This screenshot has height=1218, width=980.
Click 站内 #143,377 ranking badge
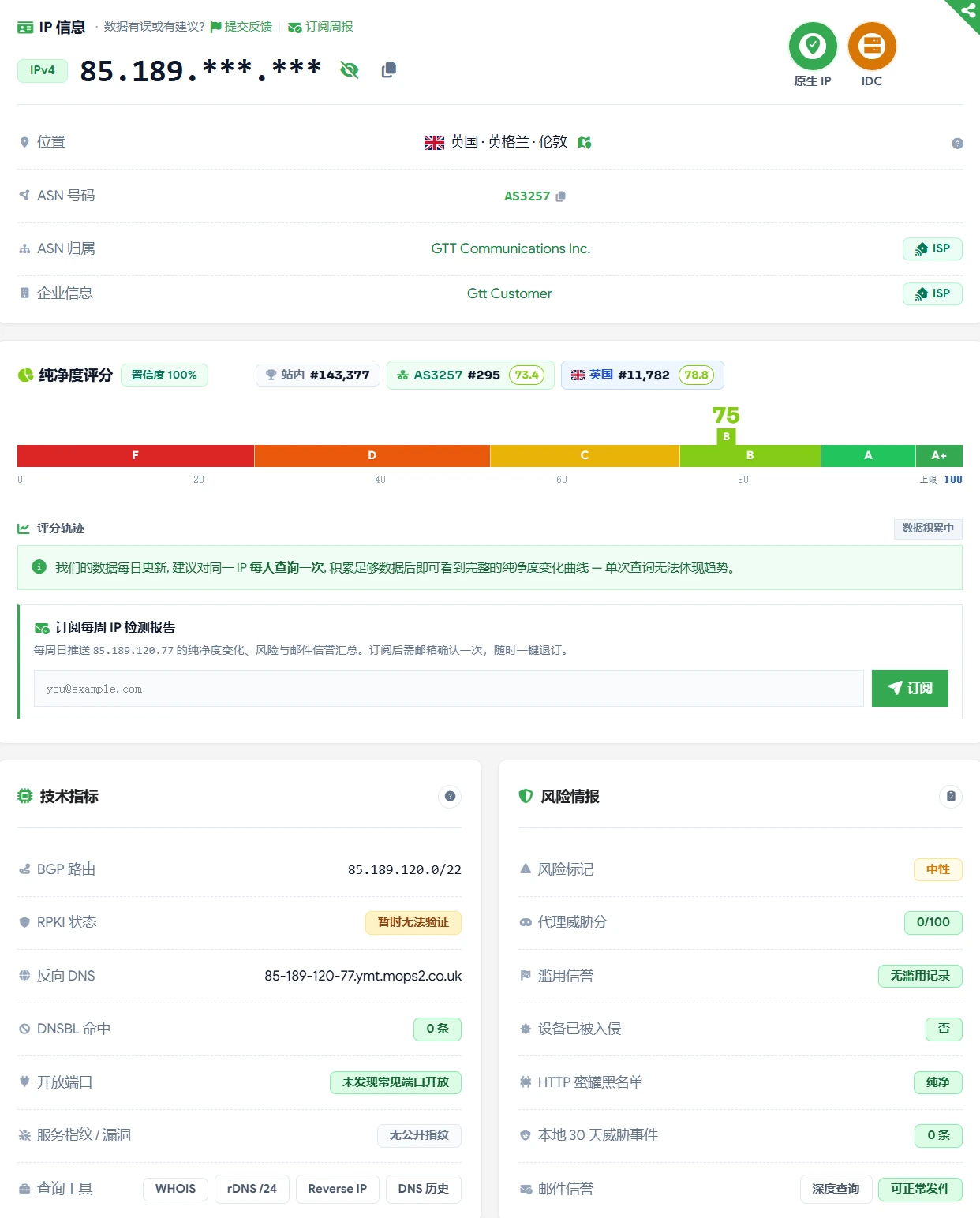pos(318,375)
